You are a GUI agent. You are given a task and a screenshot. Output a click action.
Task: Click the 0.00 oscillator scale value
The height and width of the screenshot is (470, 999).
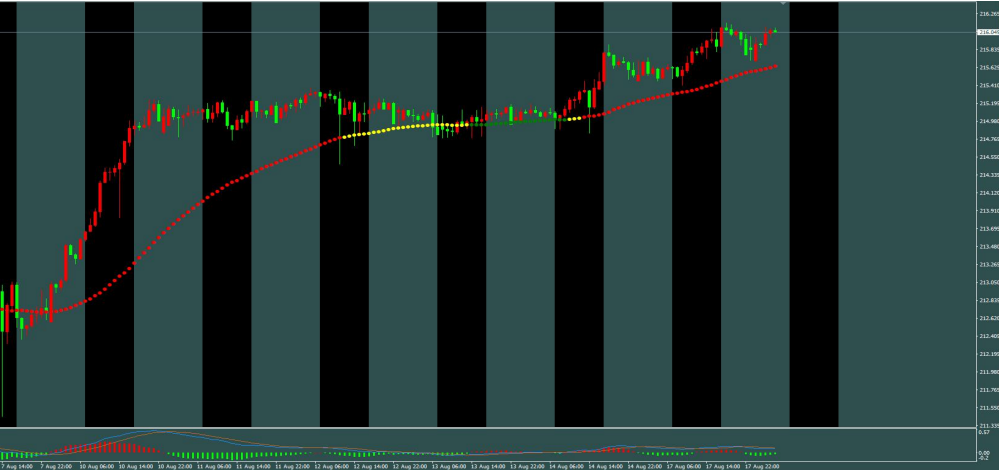point(984,453)
